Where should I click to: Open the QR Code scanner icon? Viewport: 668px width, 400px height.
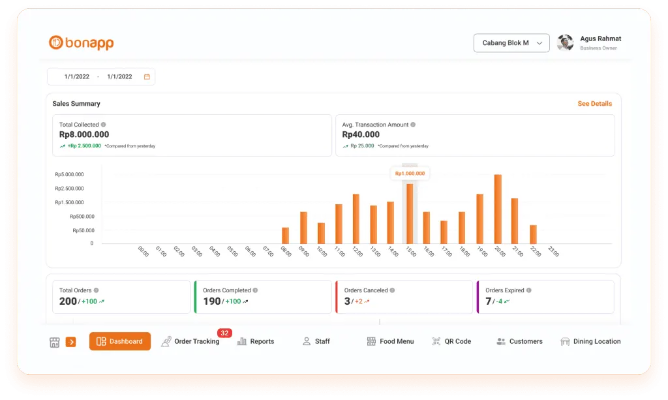click(x=436, y=341)
